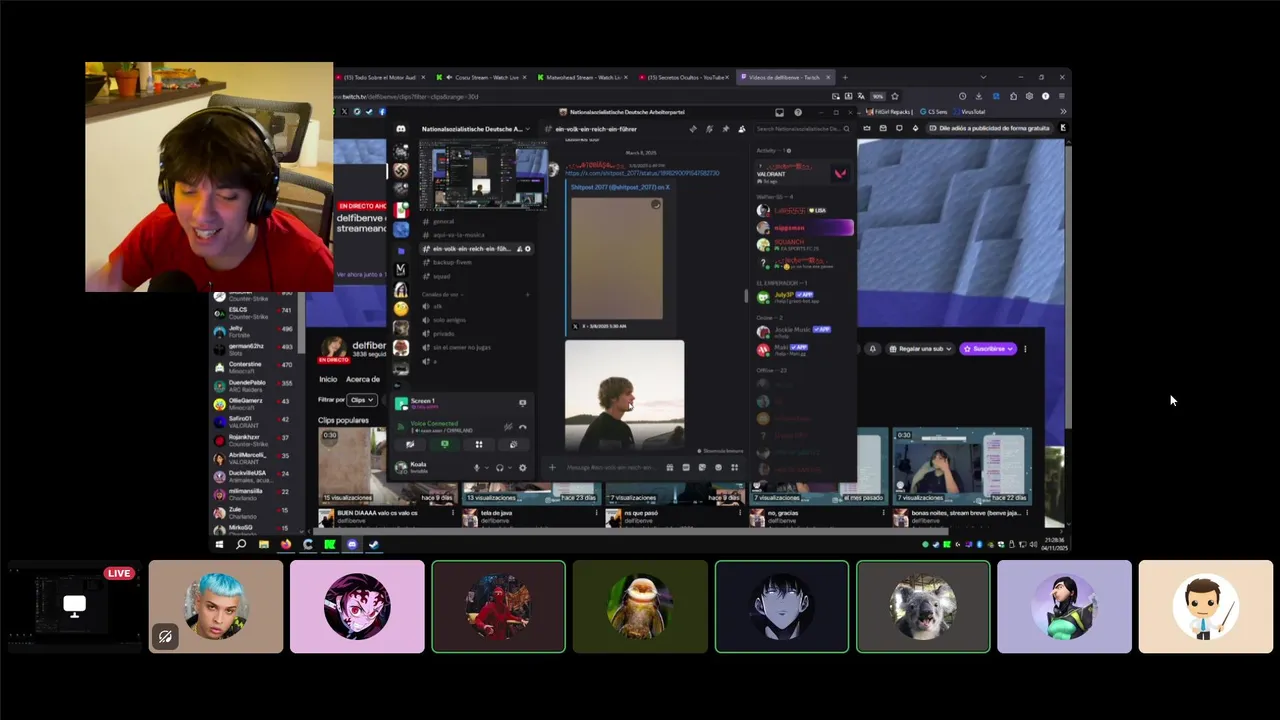Open GIF picker in Discord message bar

tap(686, 467)
